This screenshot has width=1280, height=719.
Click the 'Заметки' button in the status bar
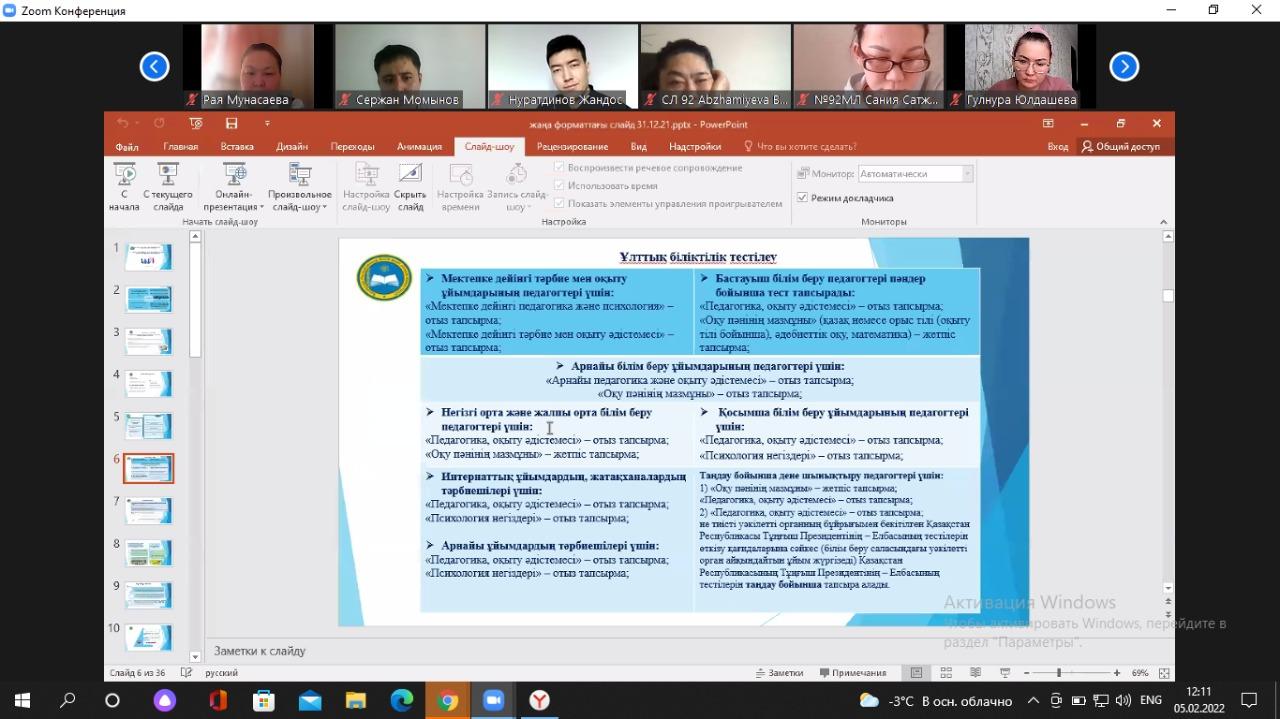779,673
